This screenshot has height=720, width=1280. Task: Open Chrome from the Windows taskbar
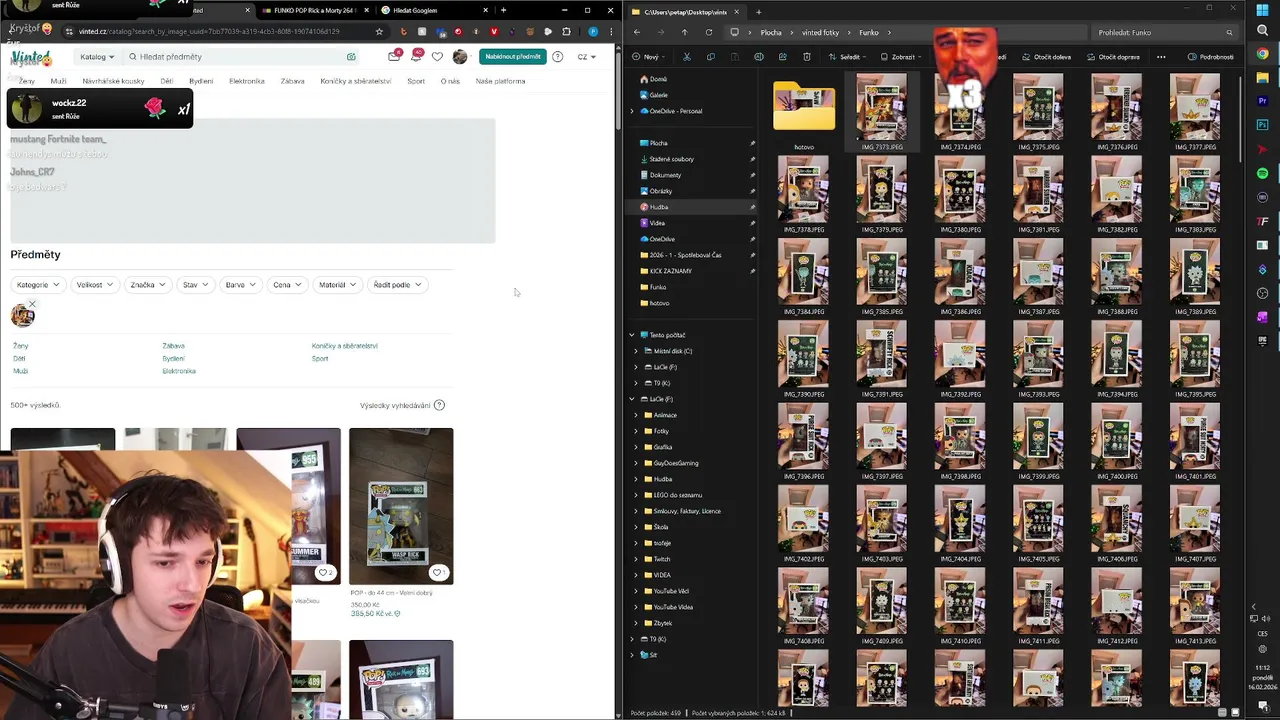[1263, 54]
